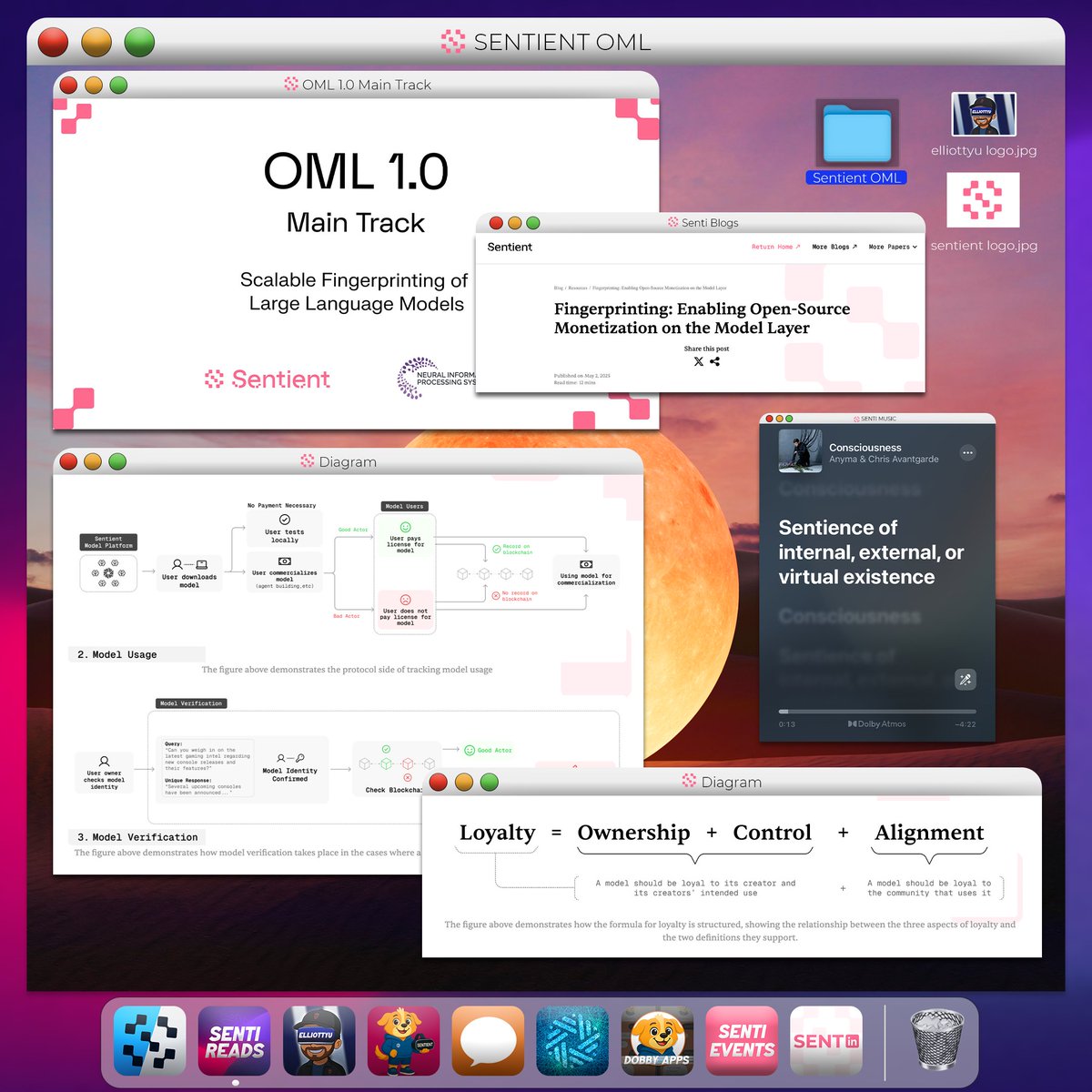
Task: Click the 'No record on blockchain' label
Action: click(x=514, y=595)
